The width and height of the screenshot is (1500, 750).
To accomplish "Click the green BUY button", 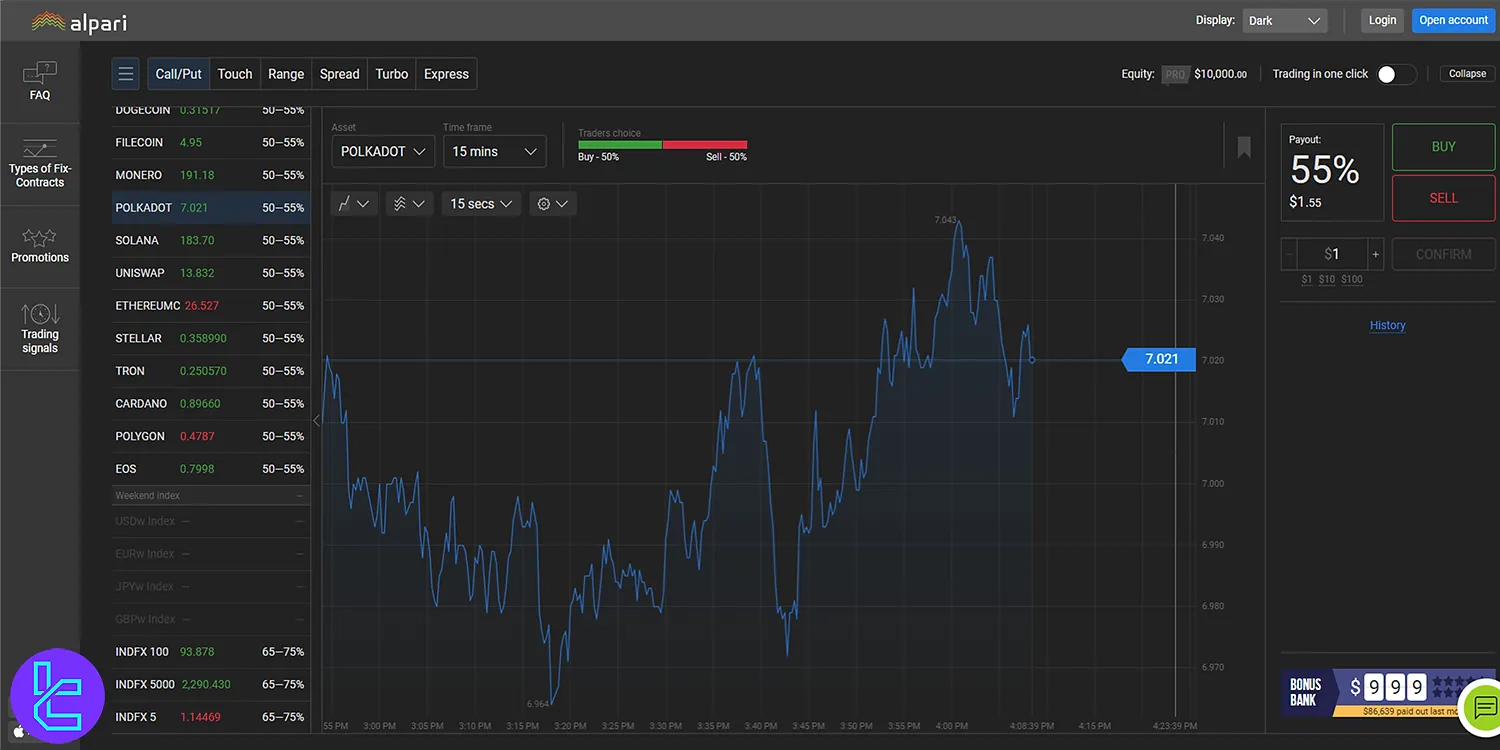I will pos(1443,147).
